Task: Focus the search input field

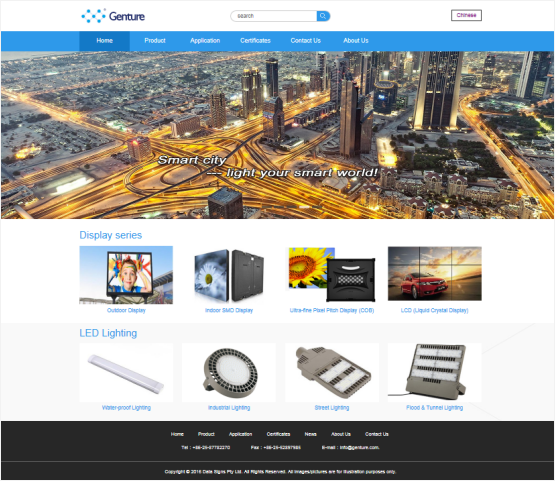Action: tap(274, 16)
